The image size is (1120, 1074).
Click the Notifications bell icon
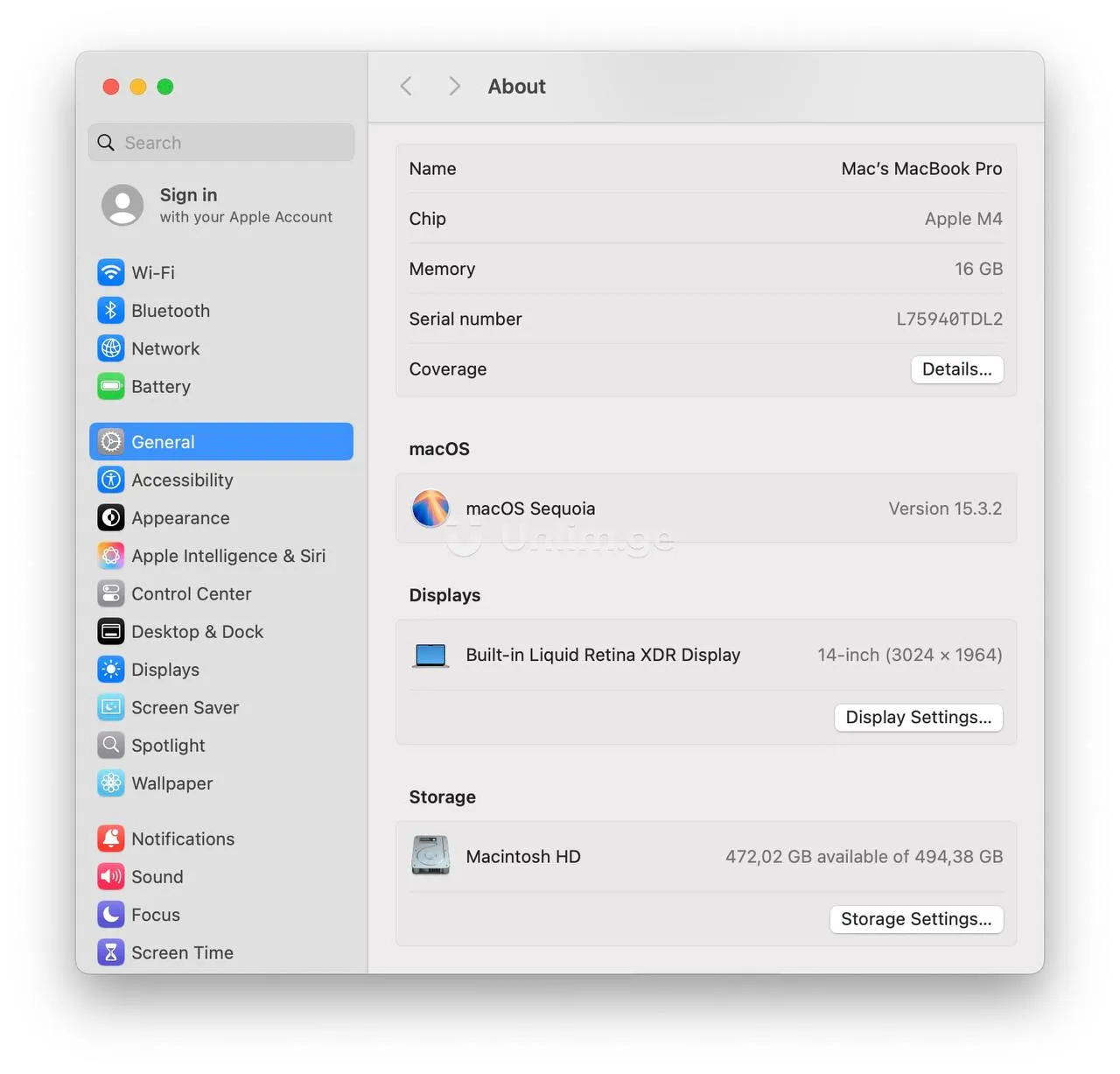[111, 839]
